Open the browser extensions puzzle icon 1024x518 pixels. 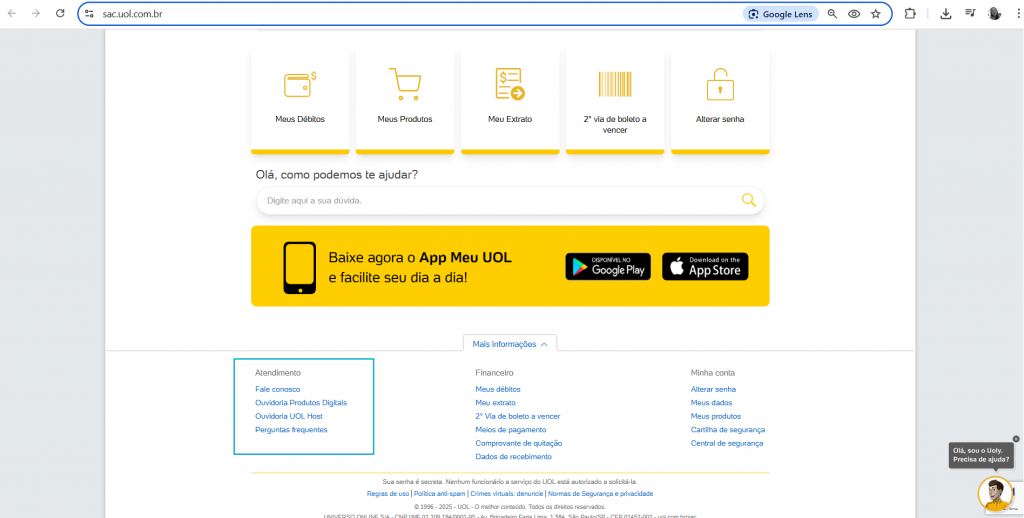910,14
